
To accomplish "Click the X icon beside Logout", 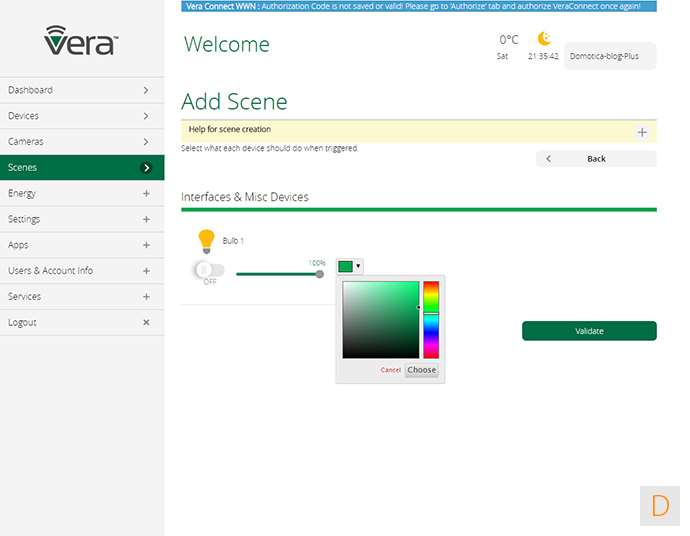I will (146, 323).
